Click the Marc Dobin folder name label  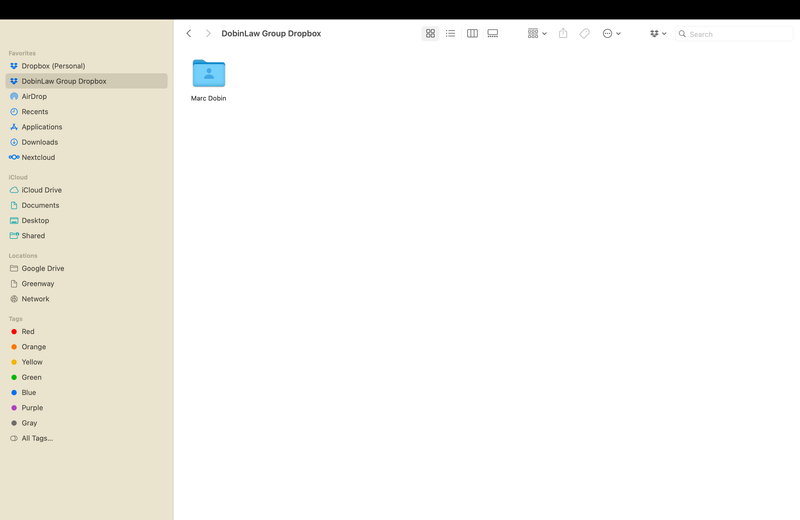click(208, 98)
